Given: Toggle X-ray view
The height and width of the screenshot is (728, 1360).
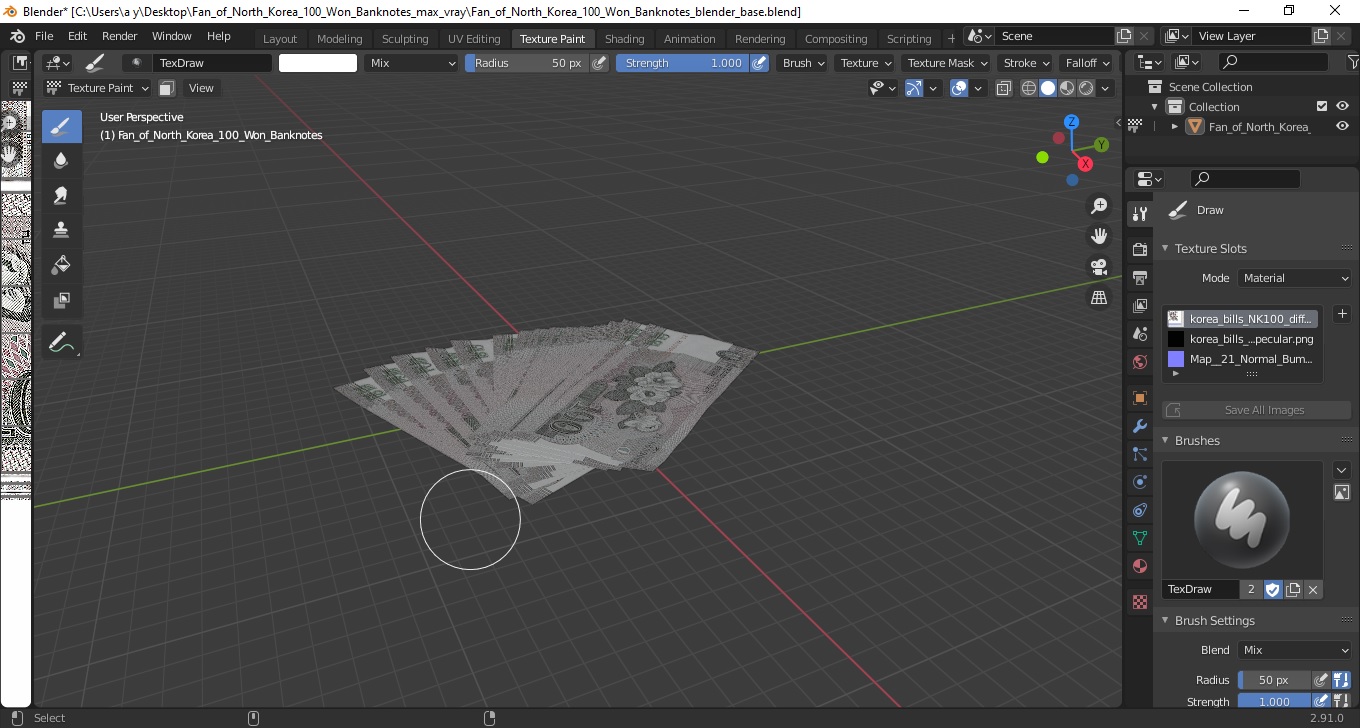Looking at the screenshot, I should [1004, 88].
